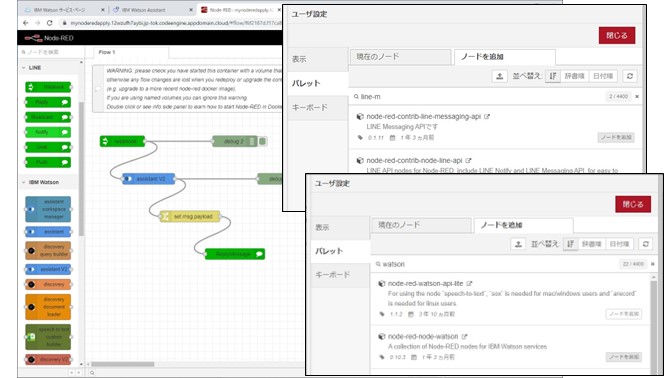This screenshot has height=378, width=672.
Task: Click sort order icon in line-m dialog
Action: 553,76
